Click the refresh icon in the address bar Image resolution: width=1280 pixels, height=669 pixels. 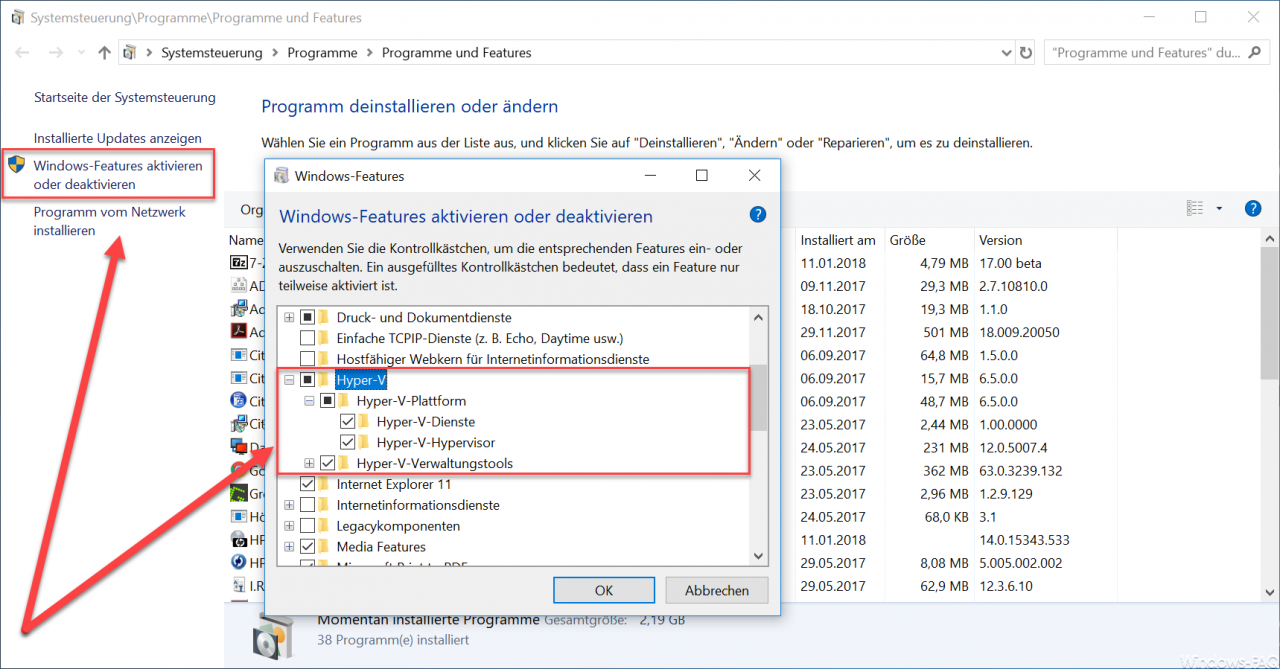click(x=1026, y=52)
